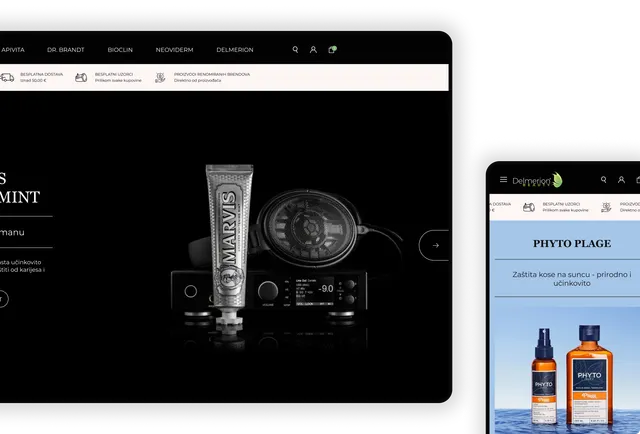Open search in the mobile mockup header
The image size is (640, 434).
coord(603,179)
